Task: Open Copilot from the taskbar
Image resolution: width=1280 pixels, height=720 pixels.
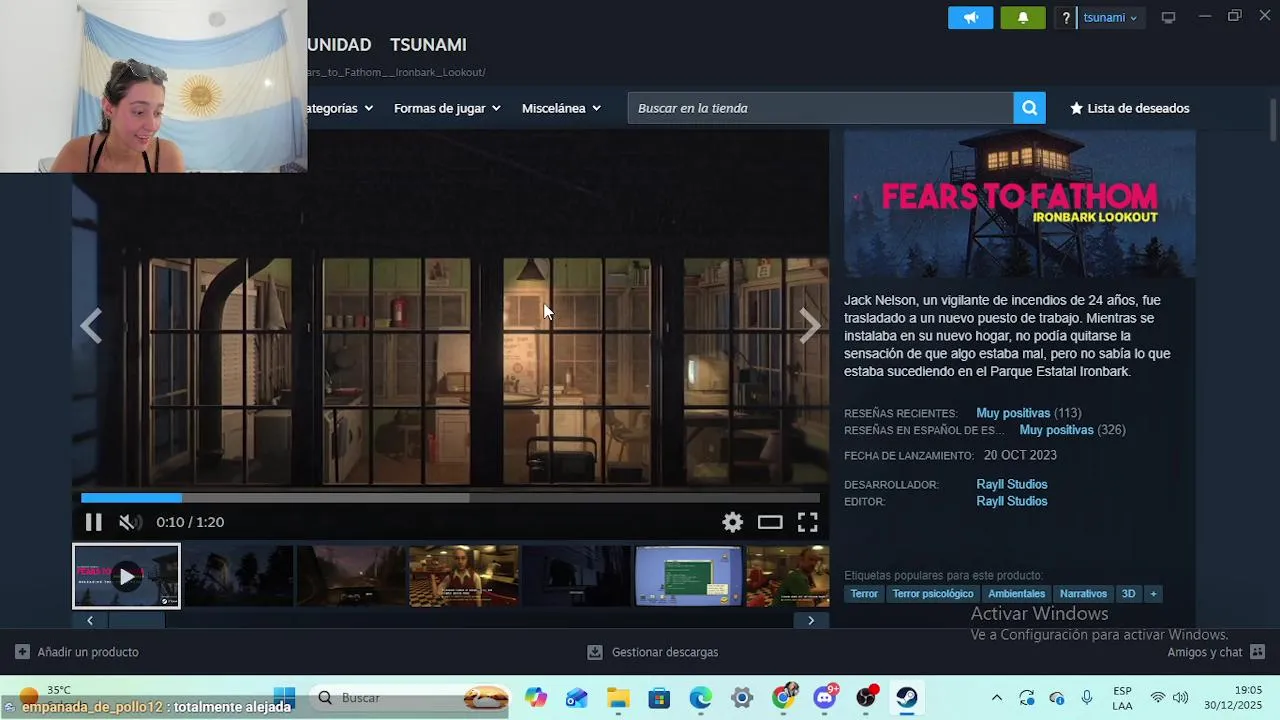Action: pyautogui.click(x=536, y=697)
